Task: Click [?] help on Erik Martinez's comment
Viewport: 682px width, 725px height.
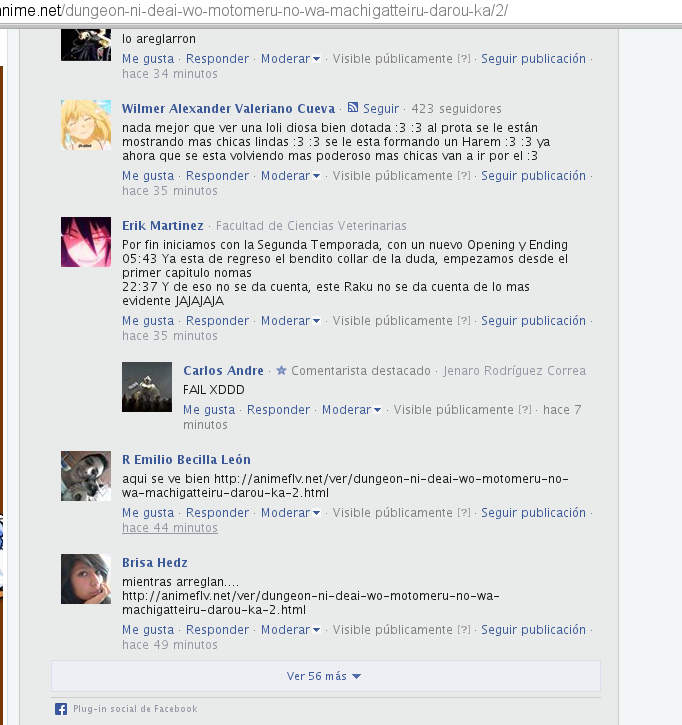Action: click(x=464, y=320)
